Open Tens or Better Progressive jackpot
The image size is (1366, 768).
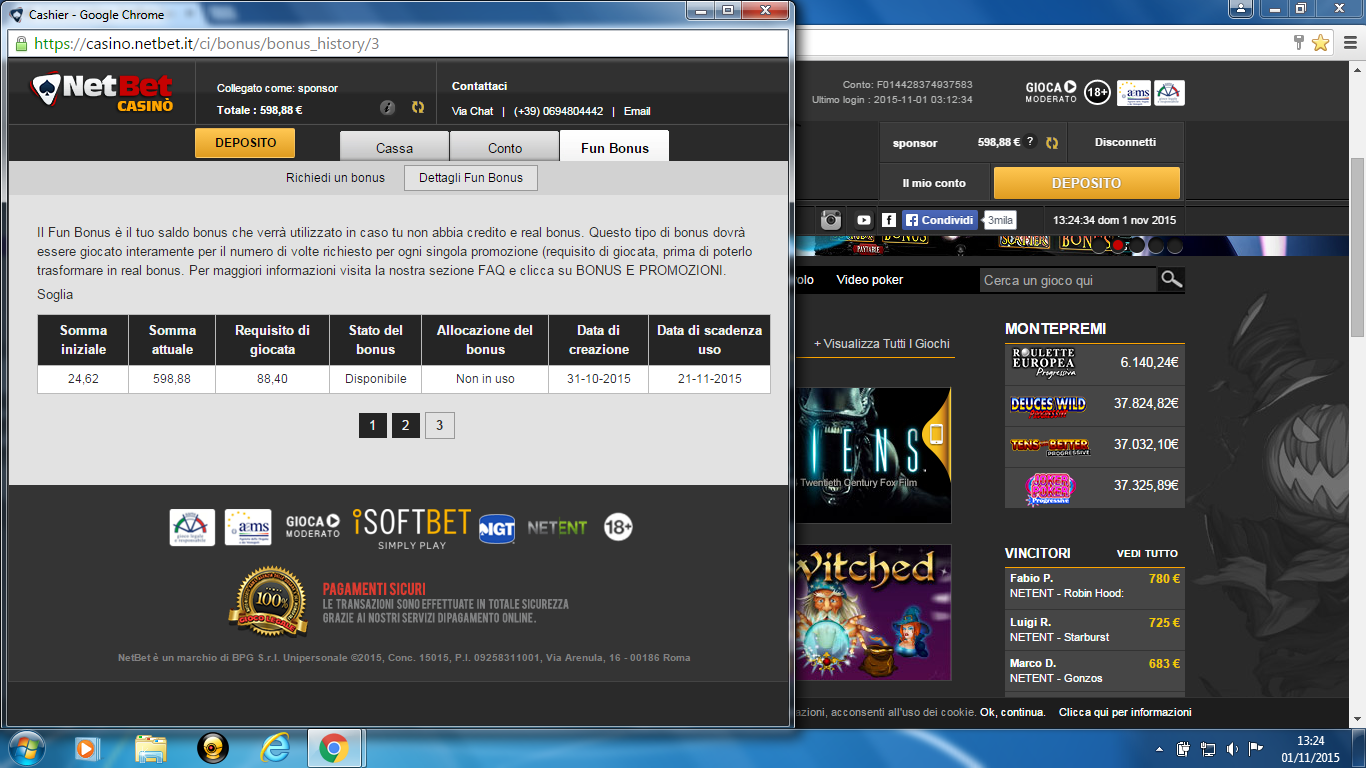(x=1094, y=445)
